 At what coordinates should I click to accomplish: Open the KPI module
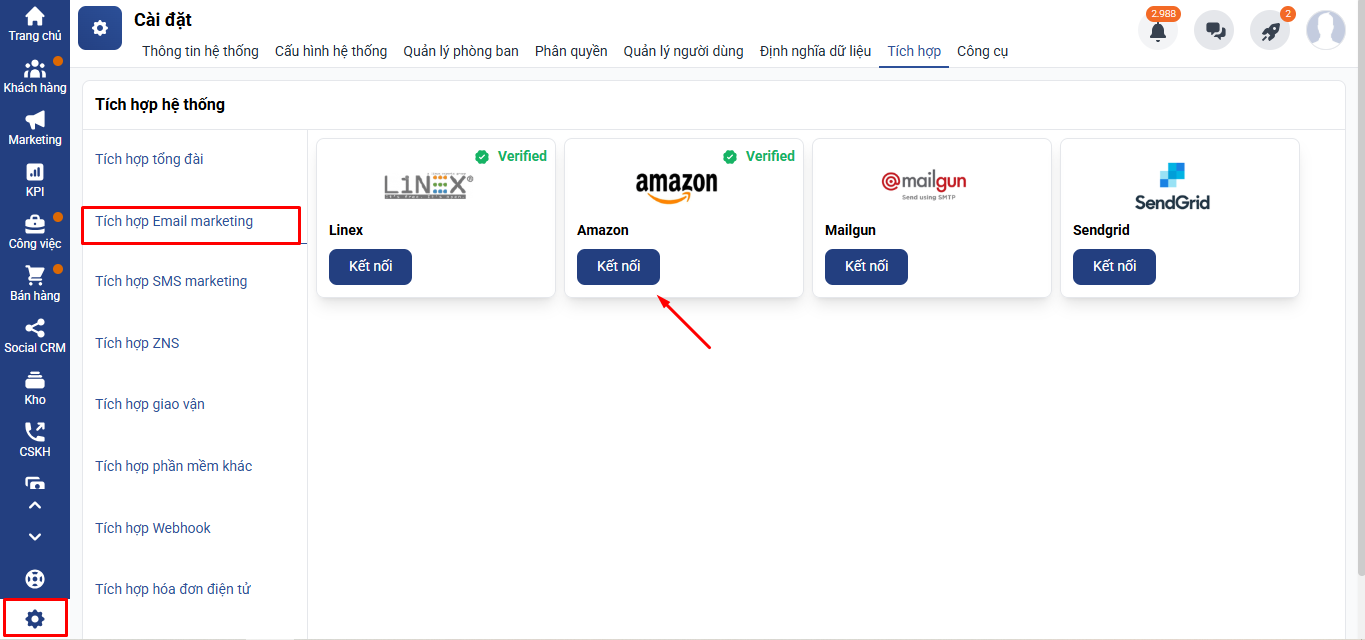coord(35,180)
